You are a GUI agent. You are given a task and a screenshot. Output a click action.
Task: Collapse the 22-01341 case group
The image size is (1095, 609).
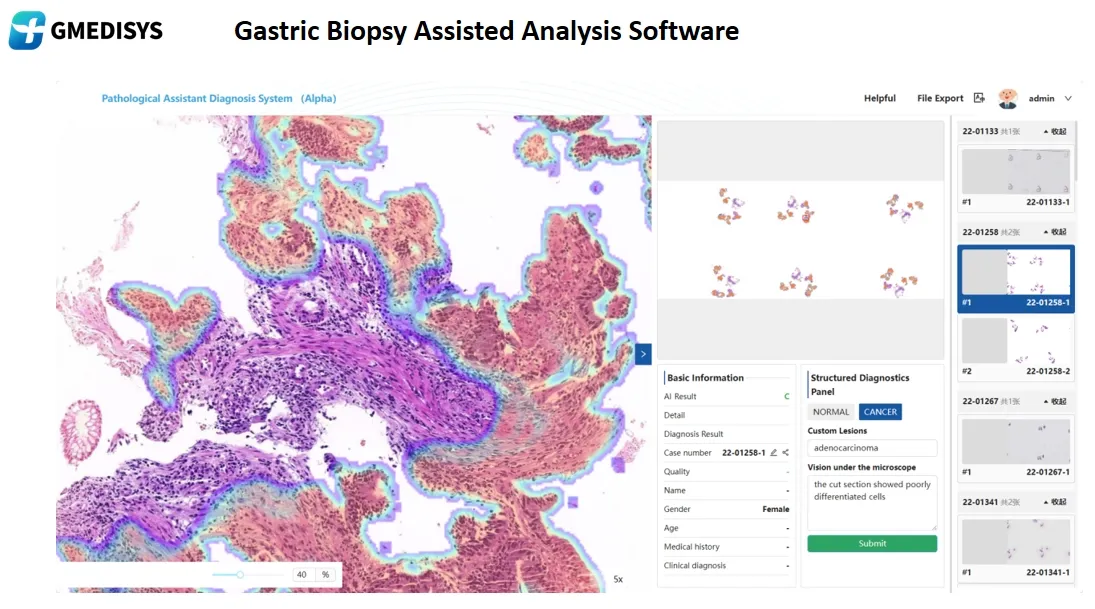(1054, 501)
